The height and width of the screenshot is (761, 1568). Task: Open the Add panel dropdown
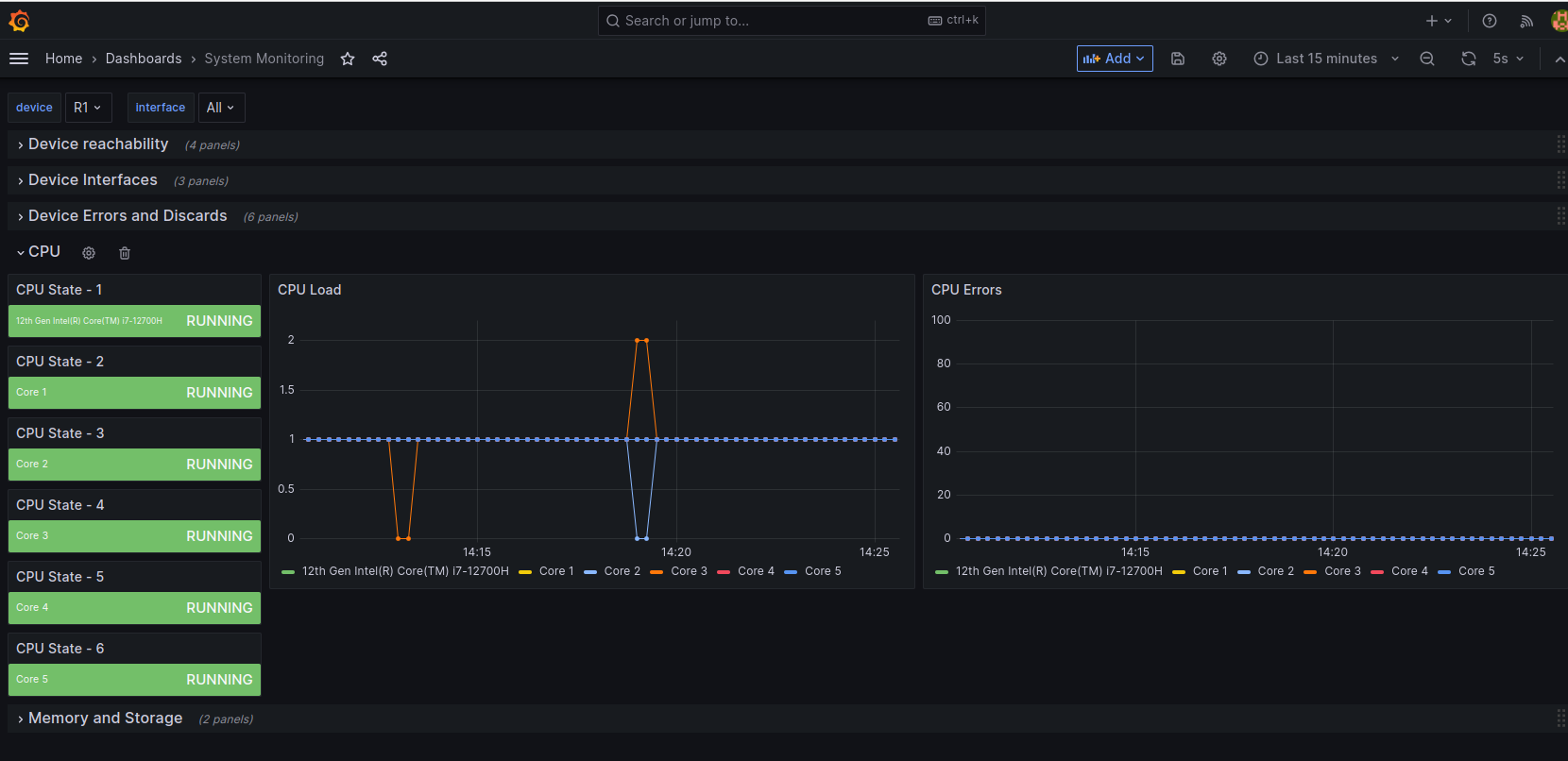click(1115, 59)
